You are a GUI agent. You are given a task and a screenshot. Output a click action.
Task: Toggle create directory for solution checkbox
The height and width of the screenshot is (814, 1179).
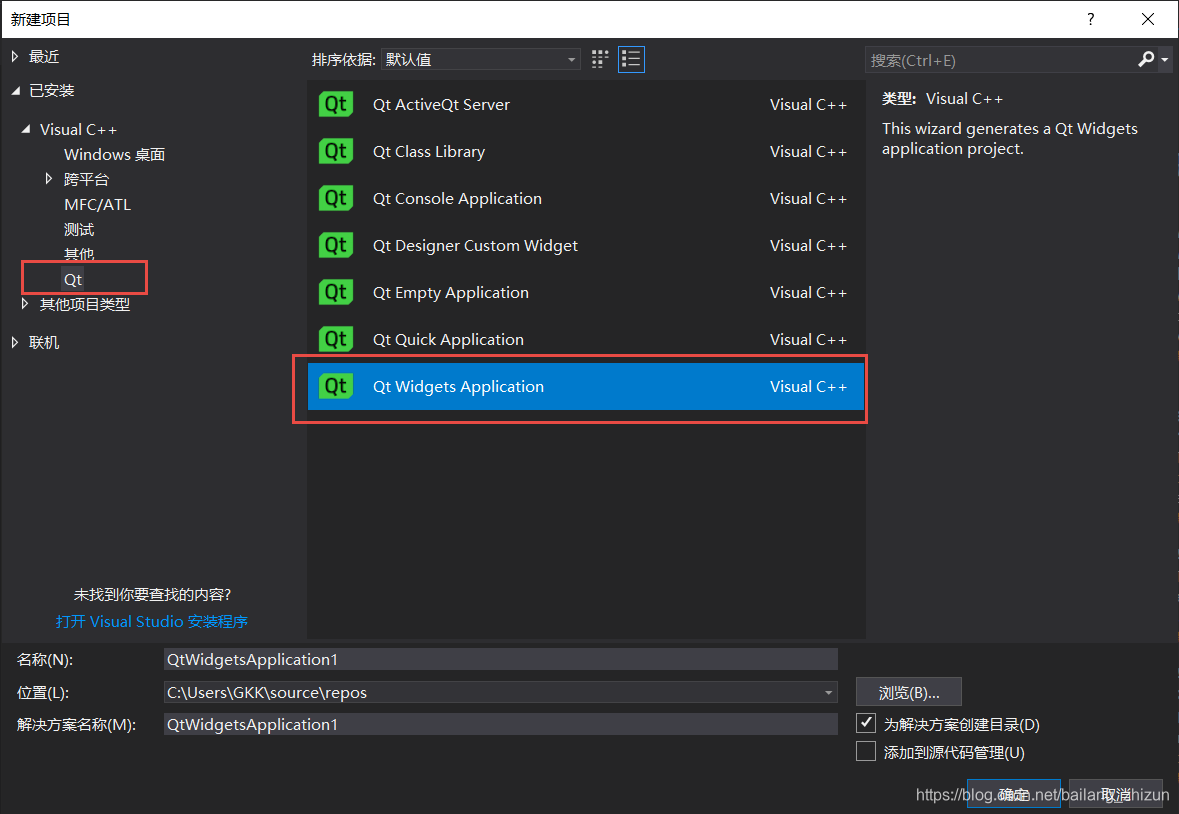tap(866, 723)
